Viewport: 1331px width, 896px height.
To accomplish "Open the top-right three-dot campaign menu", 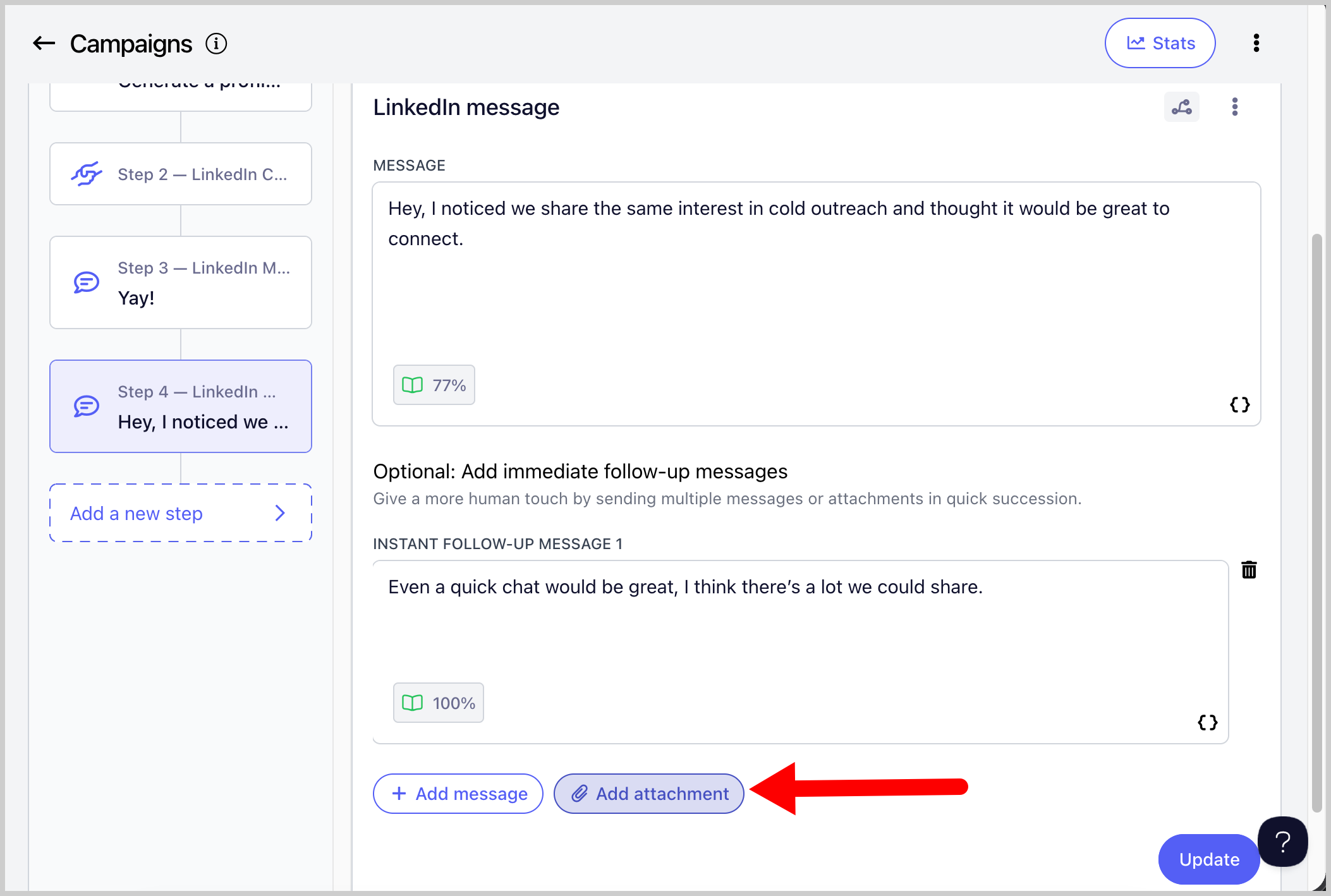I will (1256, 43).
